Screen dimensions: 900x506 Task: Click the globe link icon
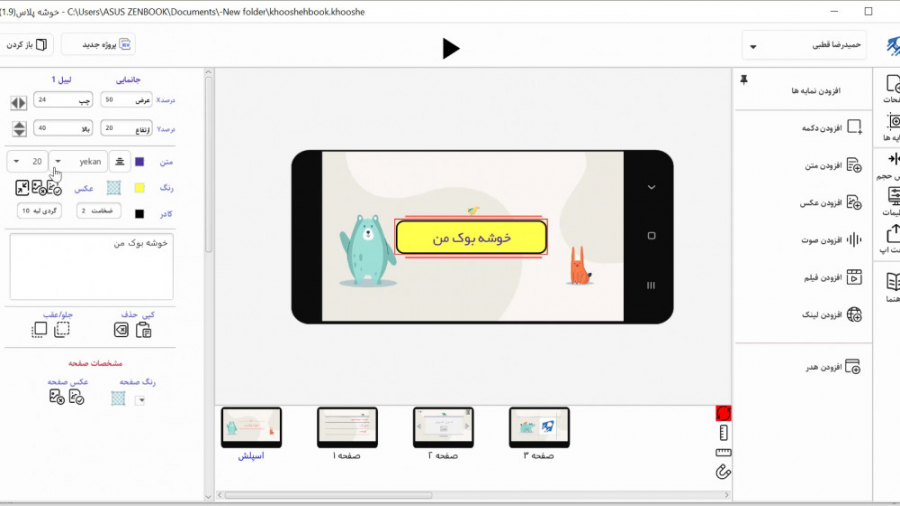(x=854, y=314)
